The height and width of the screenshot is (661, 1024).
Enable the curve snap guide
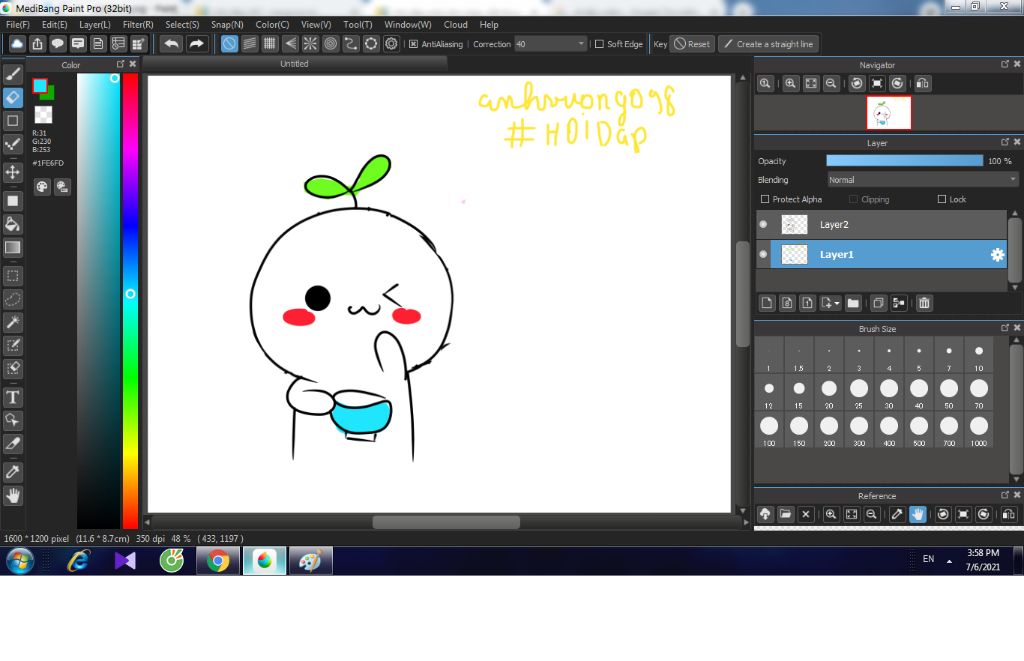pos(351,44)
